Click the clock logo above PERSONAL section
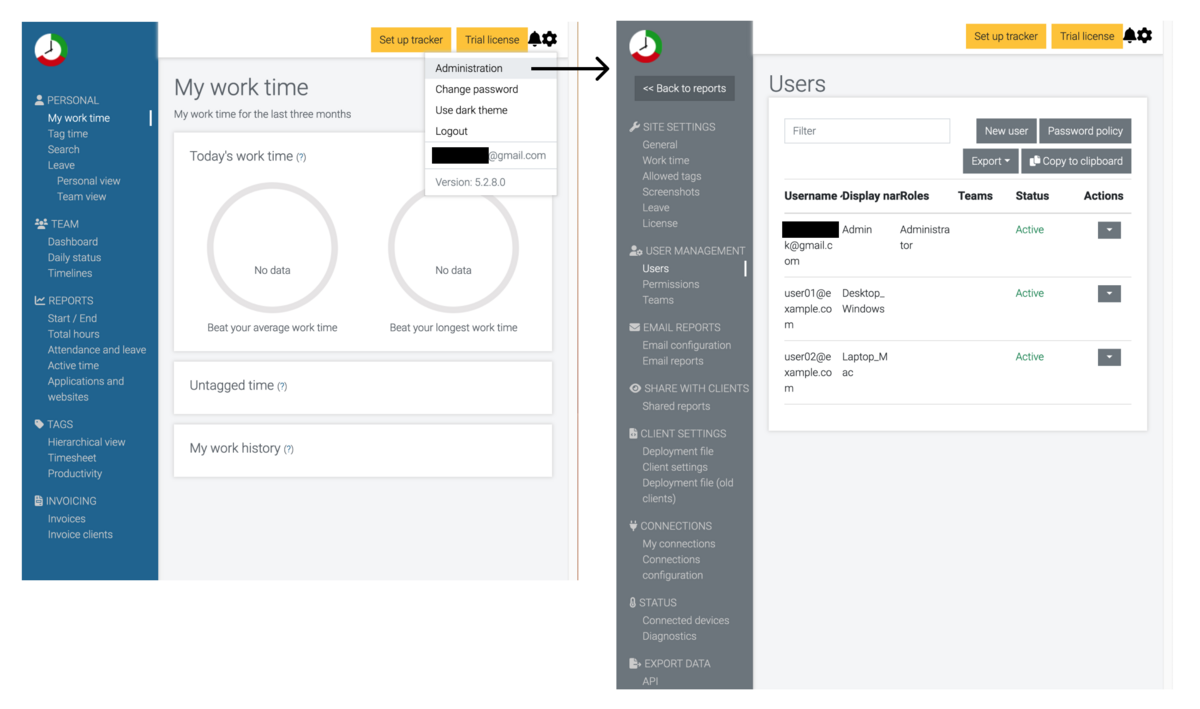The width and height of the screenshot is (1200, 709). (51, 49)
